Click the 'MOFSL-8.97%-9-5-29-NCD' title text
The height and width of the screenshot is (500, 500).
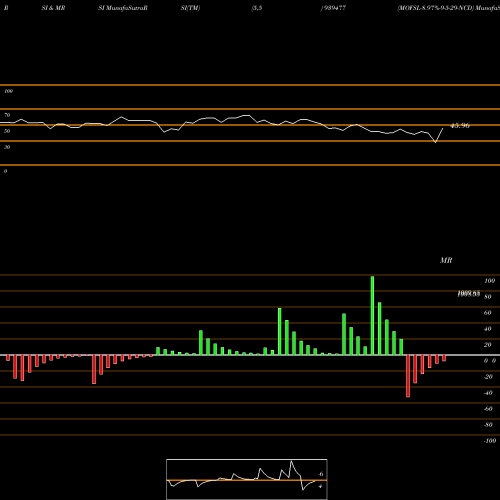point(435,8)
